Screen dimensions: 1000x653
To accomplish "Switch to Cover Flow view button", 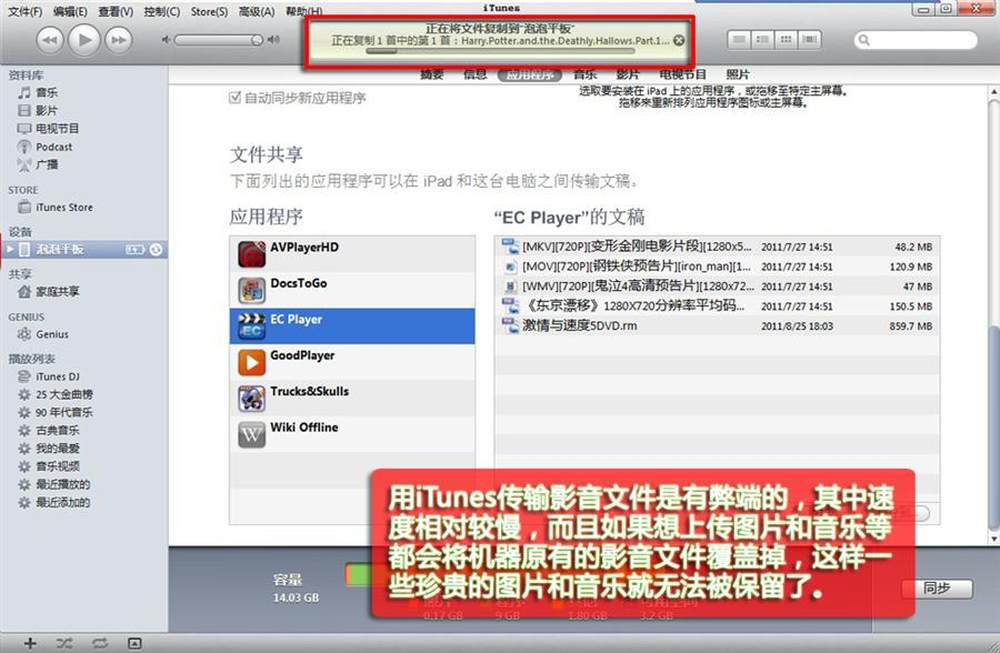I will pos(809,40).
